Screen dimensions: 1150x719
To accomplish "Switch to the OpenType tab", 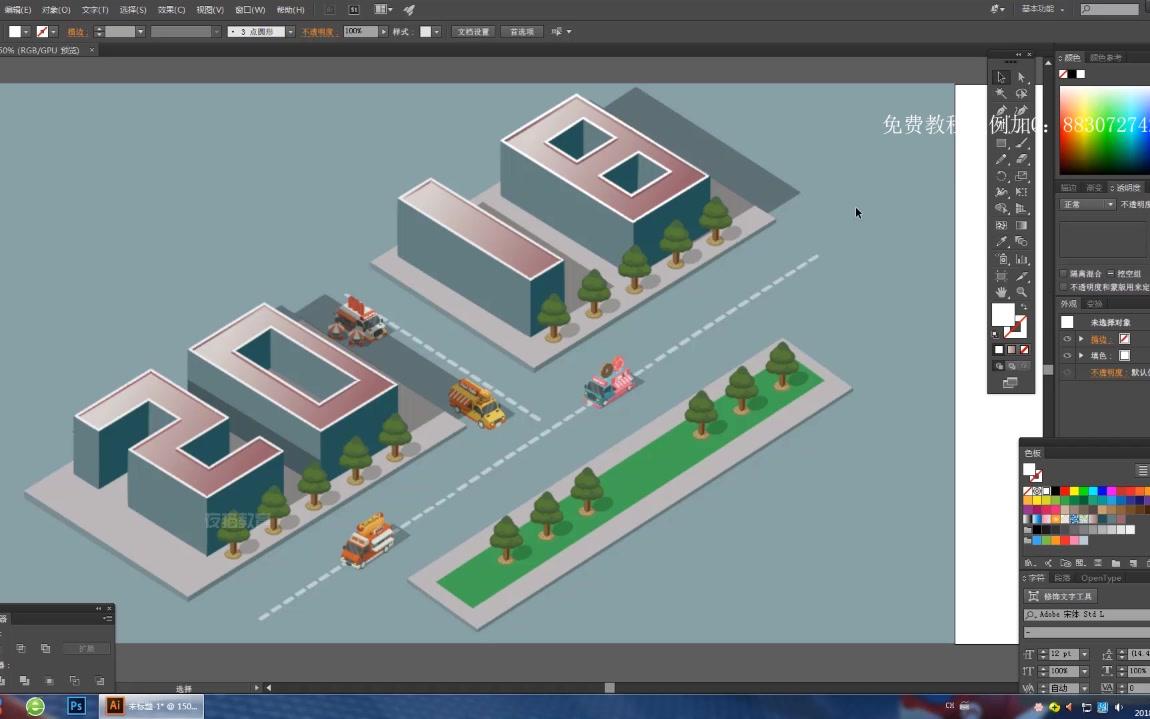I will (x=1102, y=577).
